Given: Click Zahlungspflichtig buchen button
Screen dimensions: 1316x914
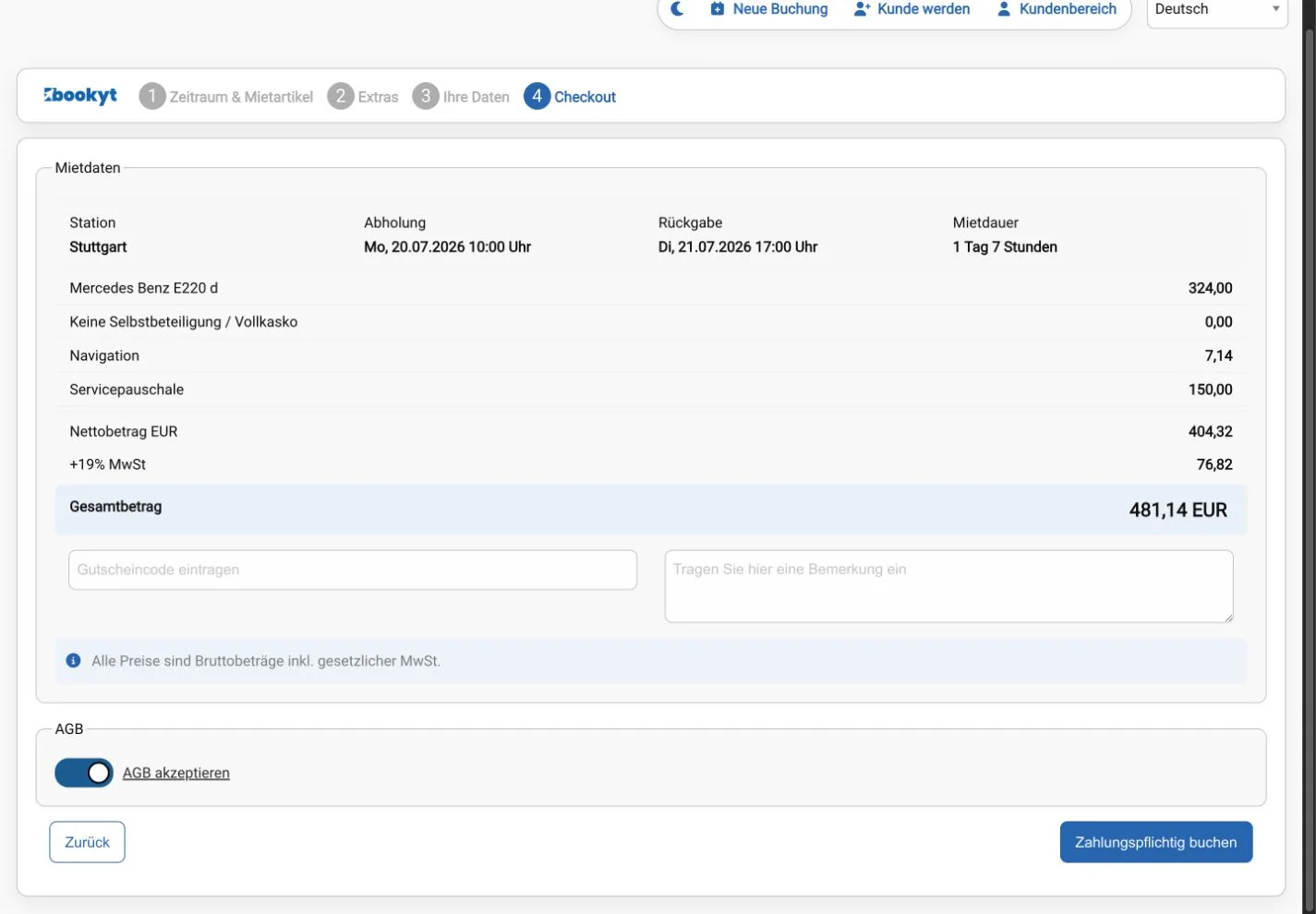Looking at the screenshot, I should 1156,842.
